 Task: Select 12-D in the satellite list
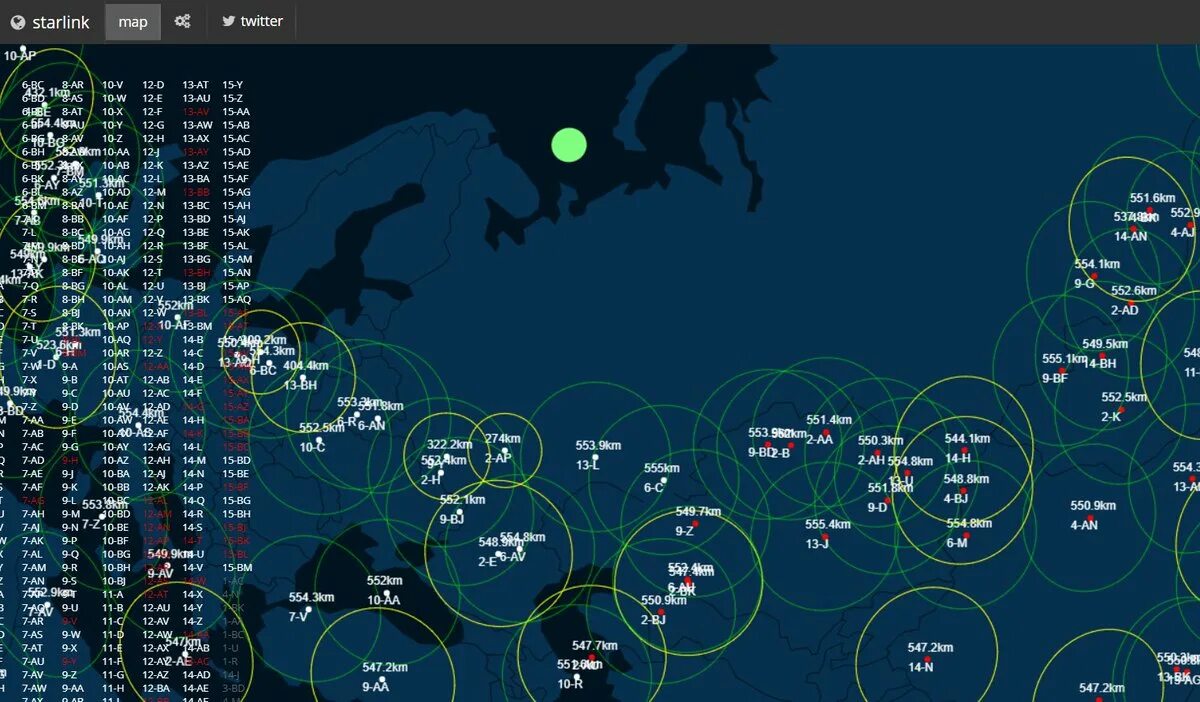pos(152,85)
